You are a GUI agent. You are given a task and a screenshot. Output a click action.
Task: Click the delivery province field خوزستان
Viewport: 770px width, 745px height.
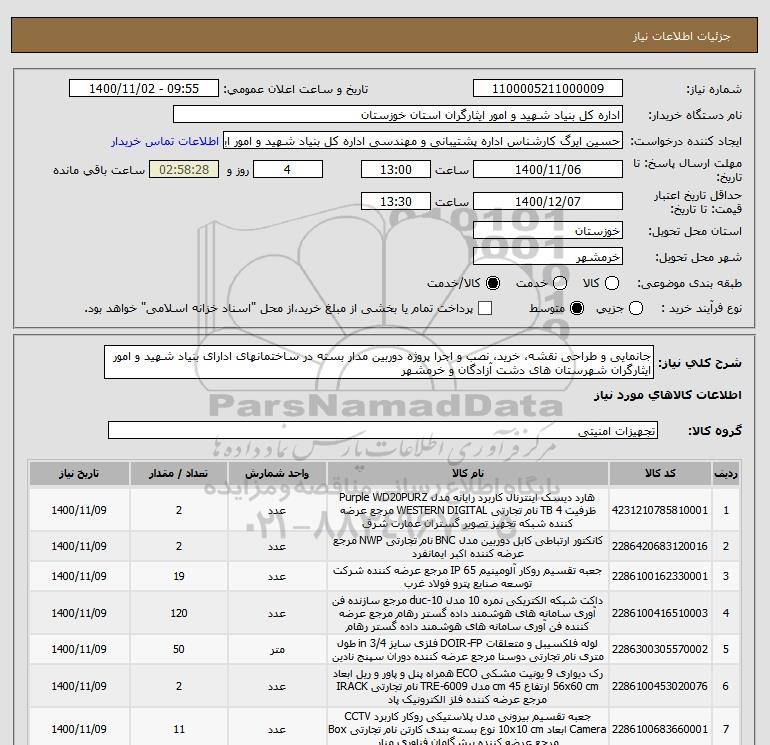pos(548,231)
